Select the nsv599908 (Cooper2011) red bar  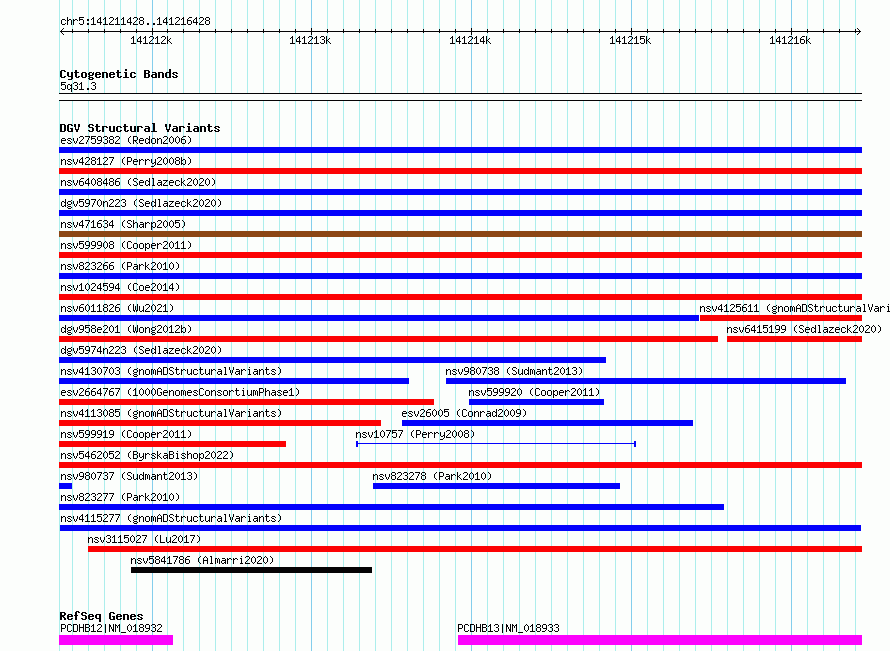(460, 255)
